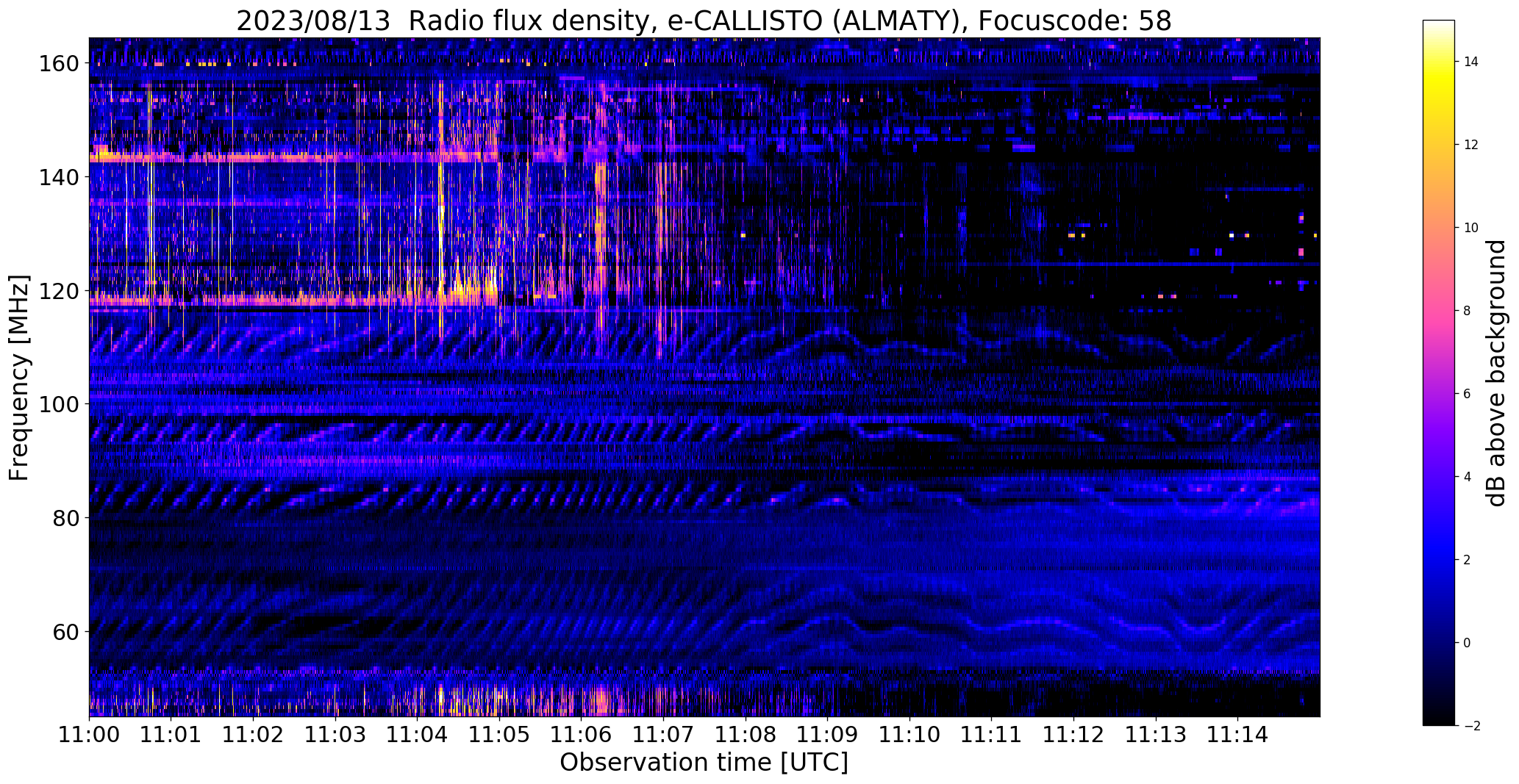Viewport: 1519px width, 784px height.
Task: Click the 11:12 time tick label
Action: (x=1073, y=733)
